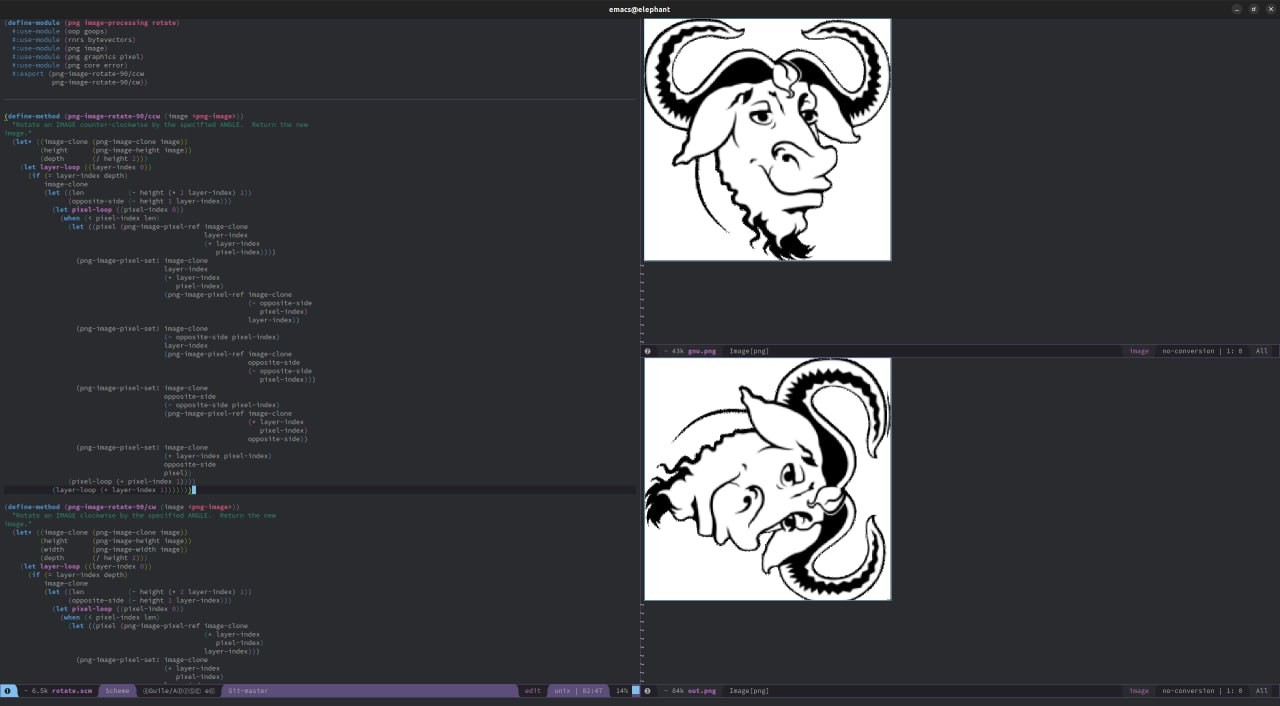Click 'All' indicator in out.png mode line
This screenshot has height=706, width=1280.
click(1262, 691)
